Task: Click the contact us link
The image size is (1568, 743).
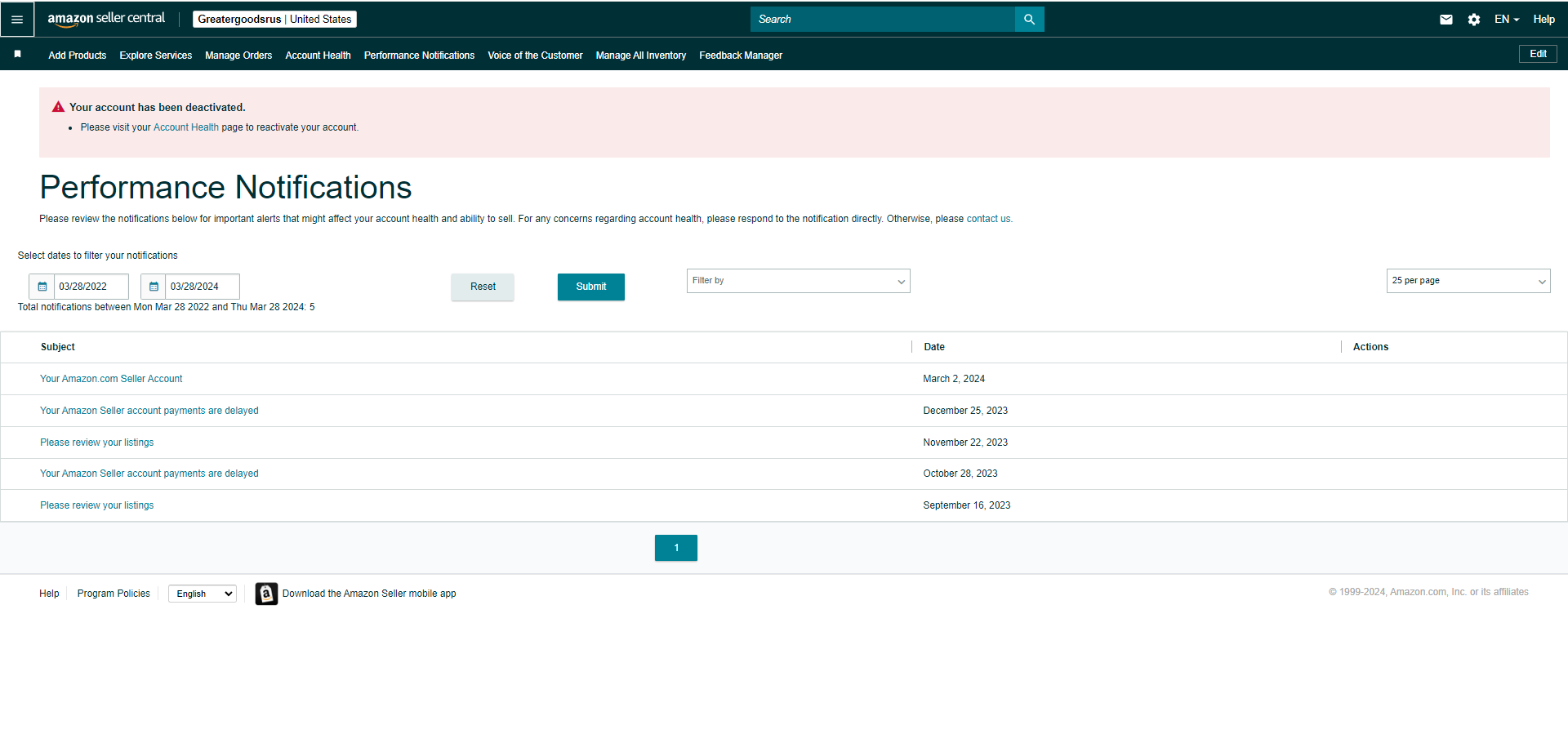Action: click(x=988, y=219)
